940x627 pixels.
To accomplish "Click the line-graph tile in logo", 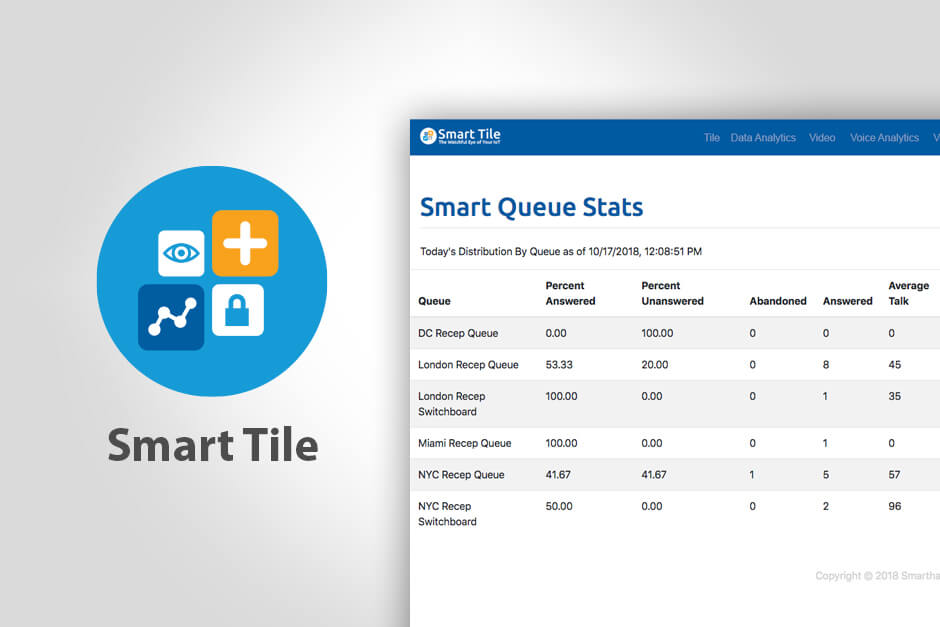I will pyautogui.click(x=171, y=317).
